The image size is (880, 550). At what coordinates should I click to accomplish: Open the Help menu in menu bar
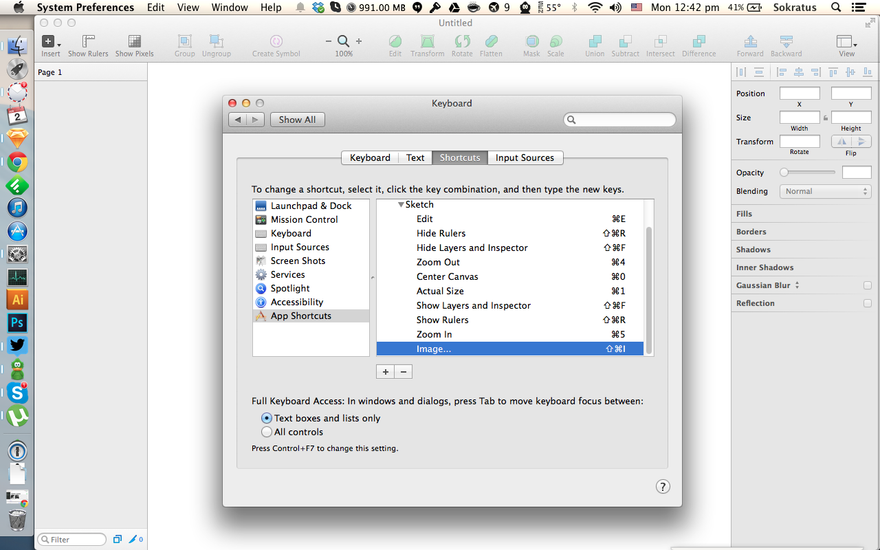(271, 7)
